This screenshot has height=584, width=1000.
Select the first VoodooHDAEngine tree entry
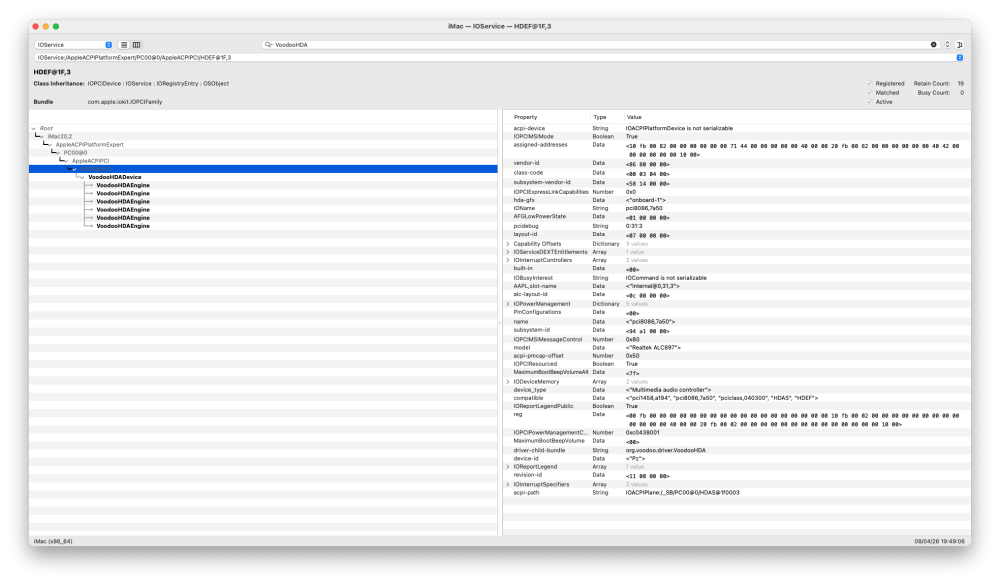[123, 186]
